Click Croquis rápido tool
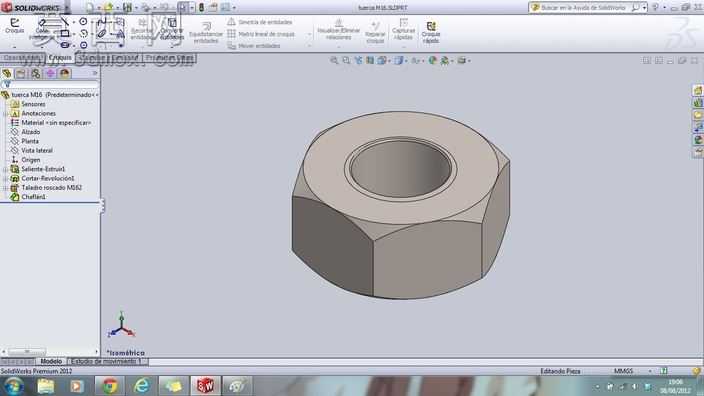 point(431,32)
